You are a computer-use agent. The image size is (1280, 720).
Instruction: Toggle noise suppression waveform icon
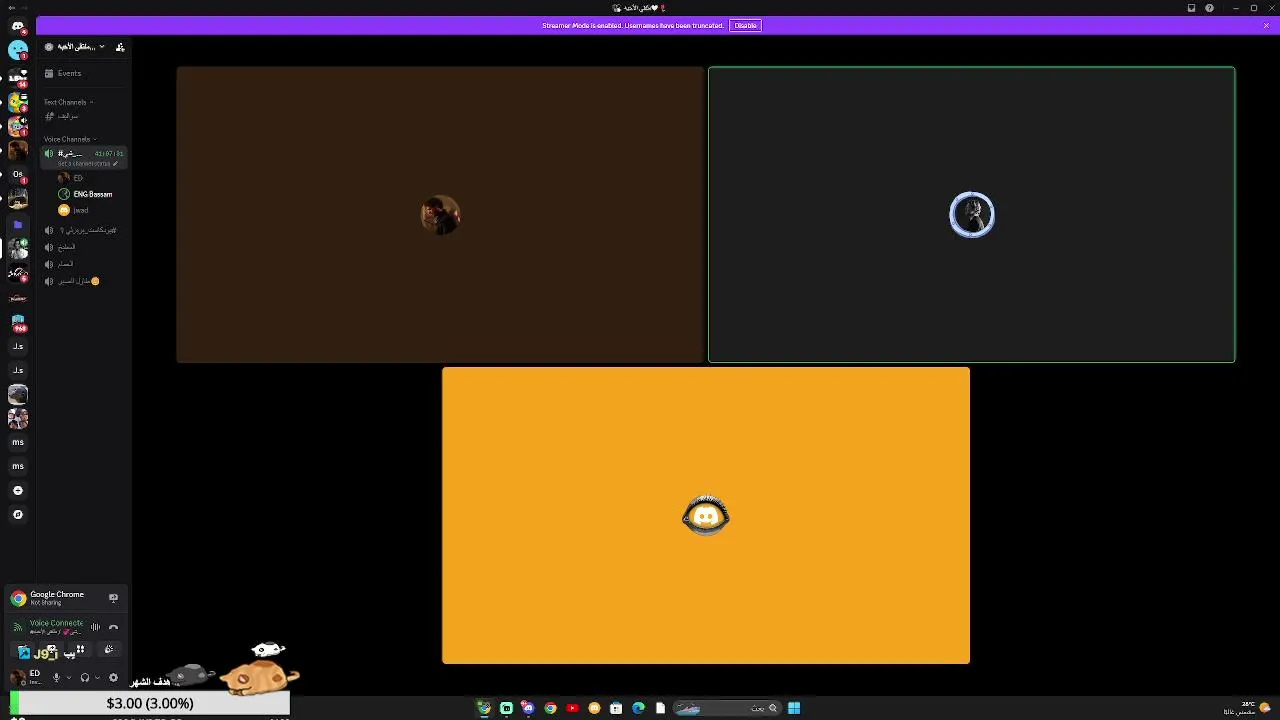point(95,627)
